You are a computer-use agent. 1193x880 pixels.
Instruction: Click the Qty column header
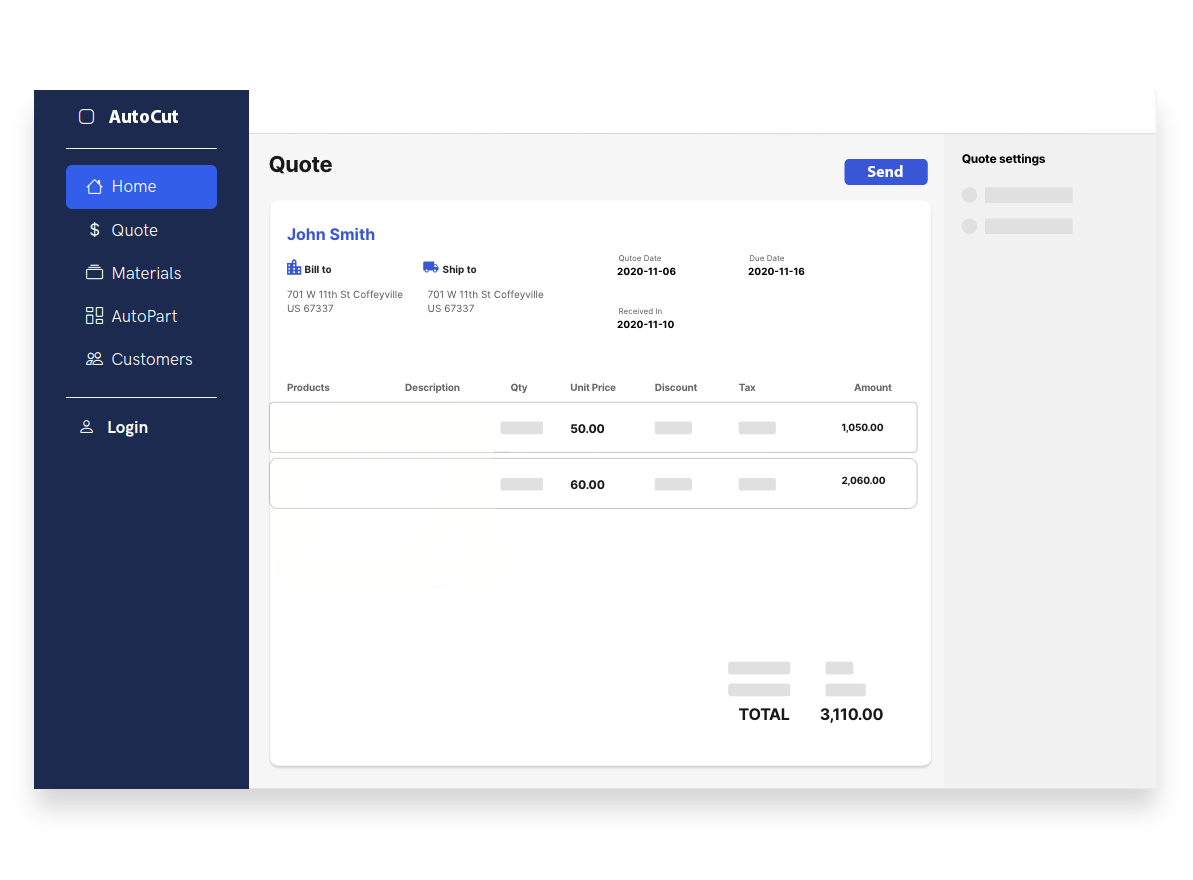tap(519, 387)
